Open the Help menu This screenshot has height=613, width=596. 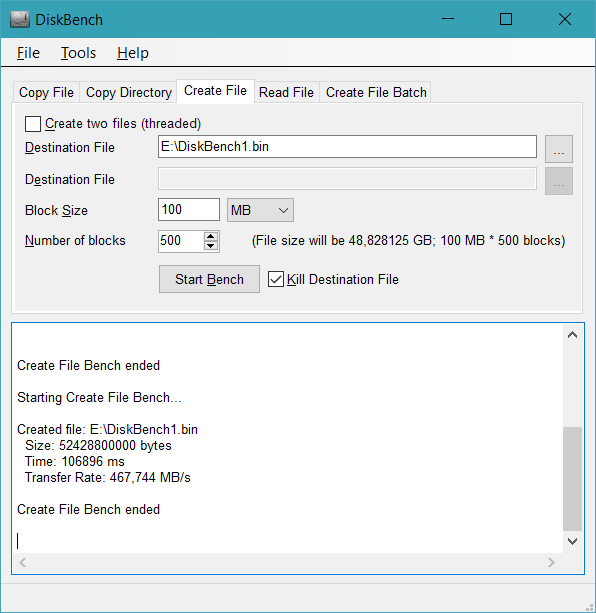[133, 53]
